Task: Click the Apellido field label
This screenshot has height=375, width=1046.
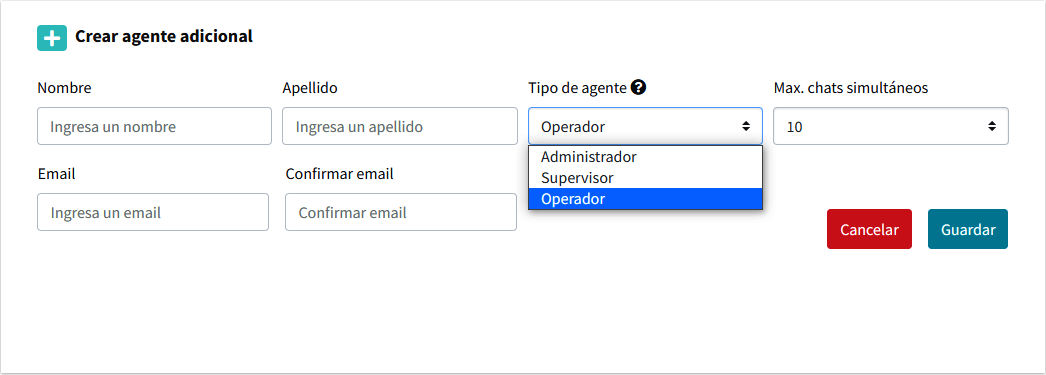Action: tap(310, 87)
